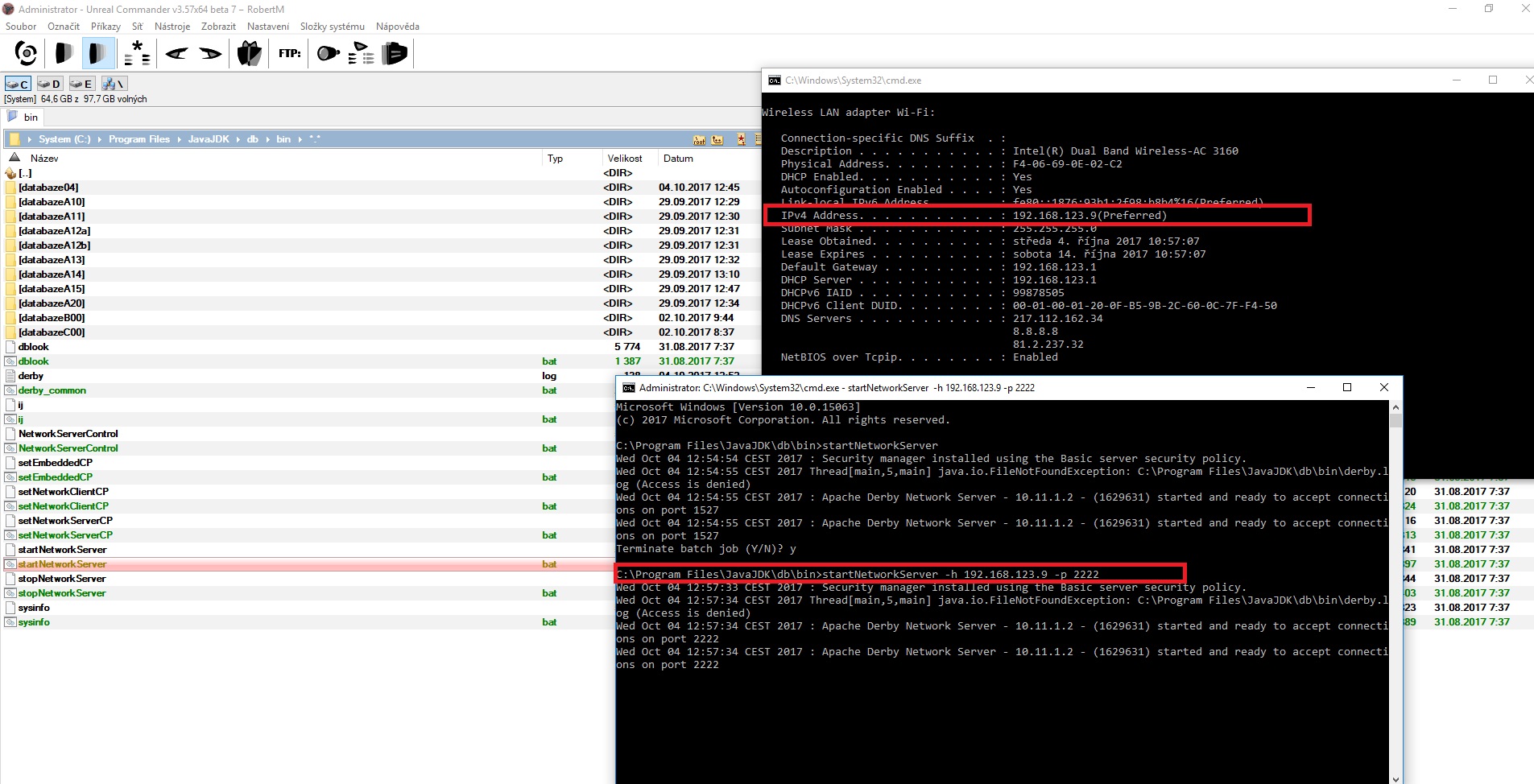Expand breadcrumb arrow after JavaJDK

238,139
